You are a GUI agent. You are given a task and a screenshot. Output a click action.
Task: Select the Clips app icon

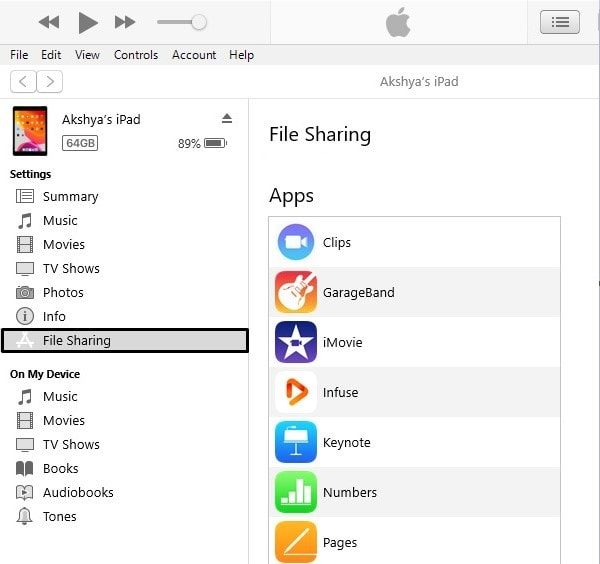click(296, 242)
